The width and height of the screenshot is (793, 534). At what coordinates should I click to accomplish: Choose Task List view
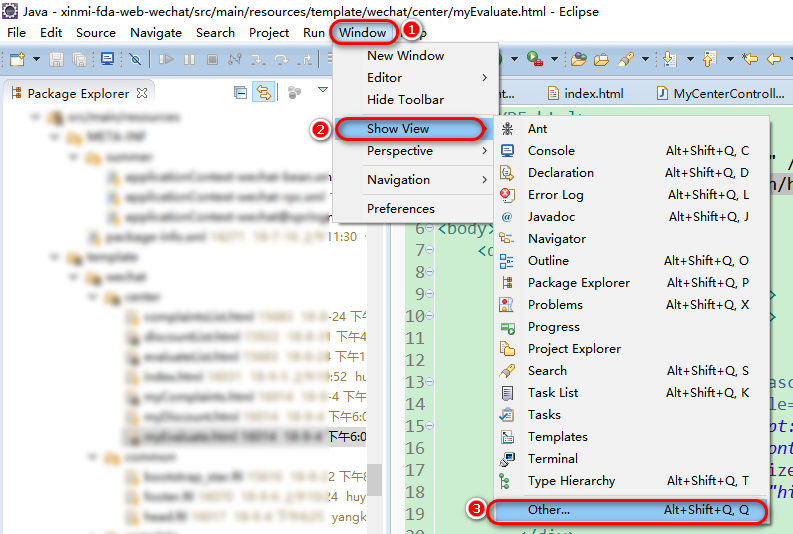(x=632, y=392)
